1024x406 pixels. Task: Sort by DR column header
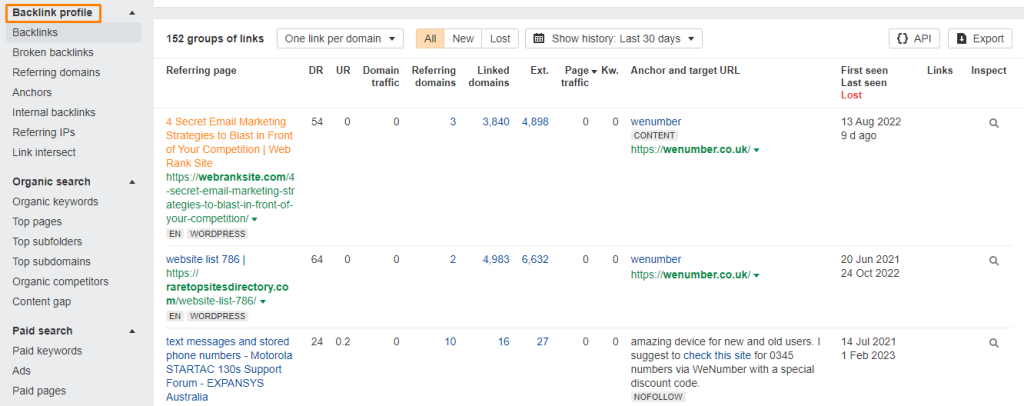point(316,70)
